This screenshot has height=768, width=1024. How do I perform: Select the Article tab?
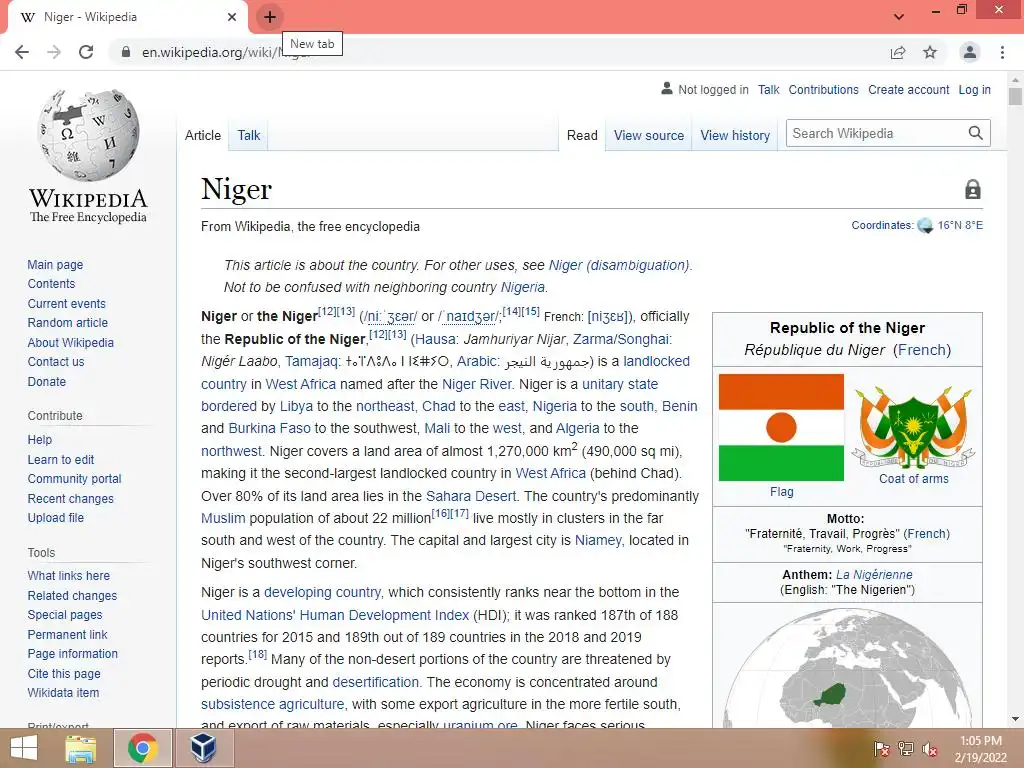click(x=203, y=135)
